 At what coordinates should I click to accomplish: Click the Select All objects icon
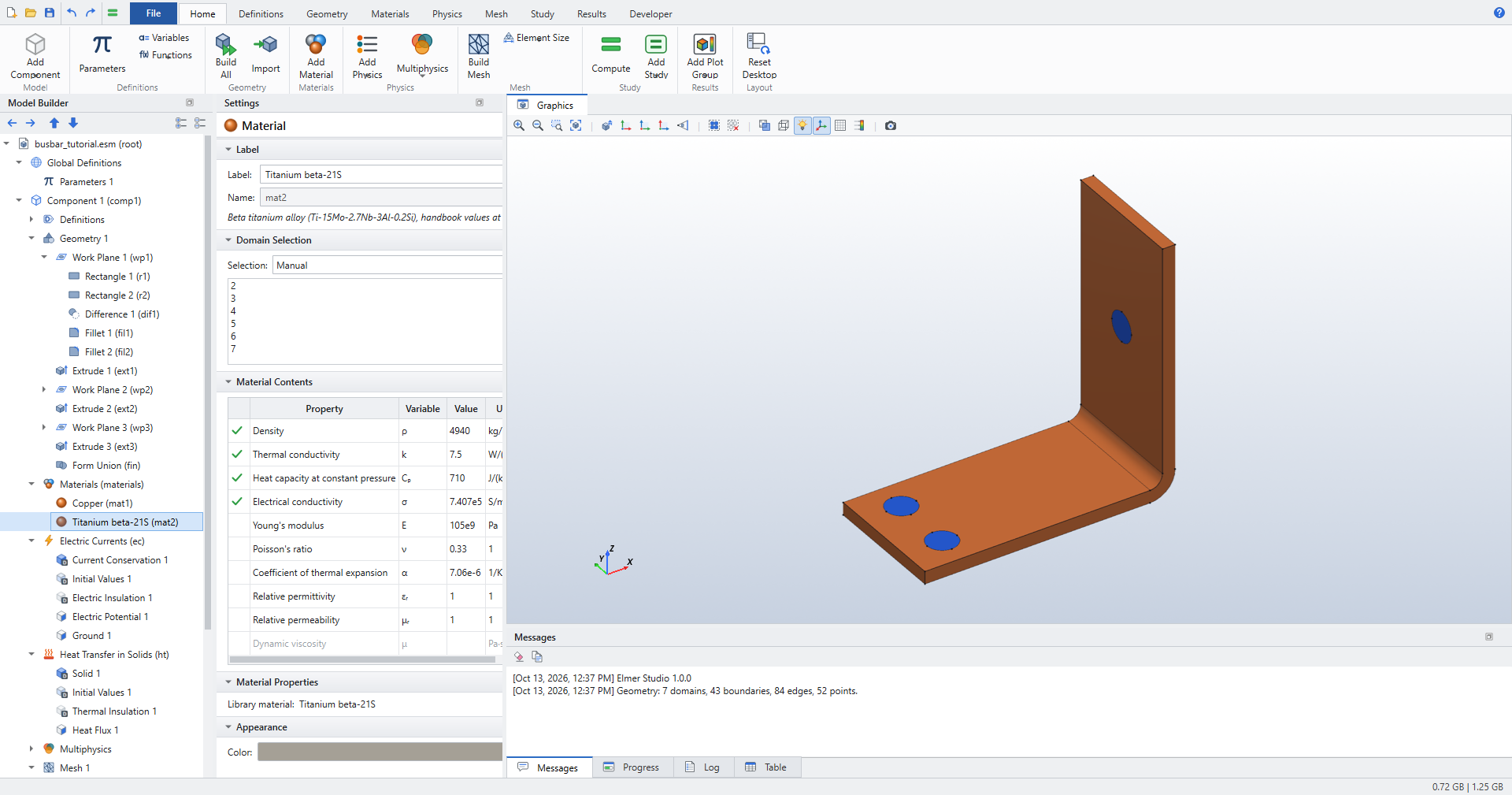pos(714,125)
